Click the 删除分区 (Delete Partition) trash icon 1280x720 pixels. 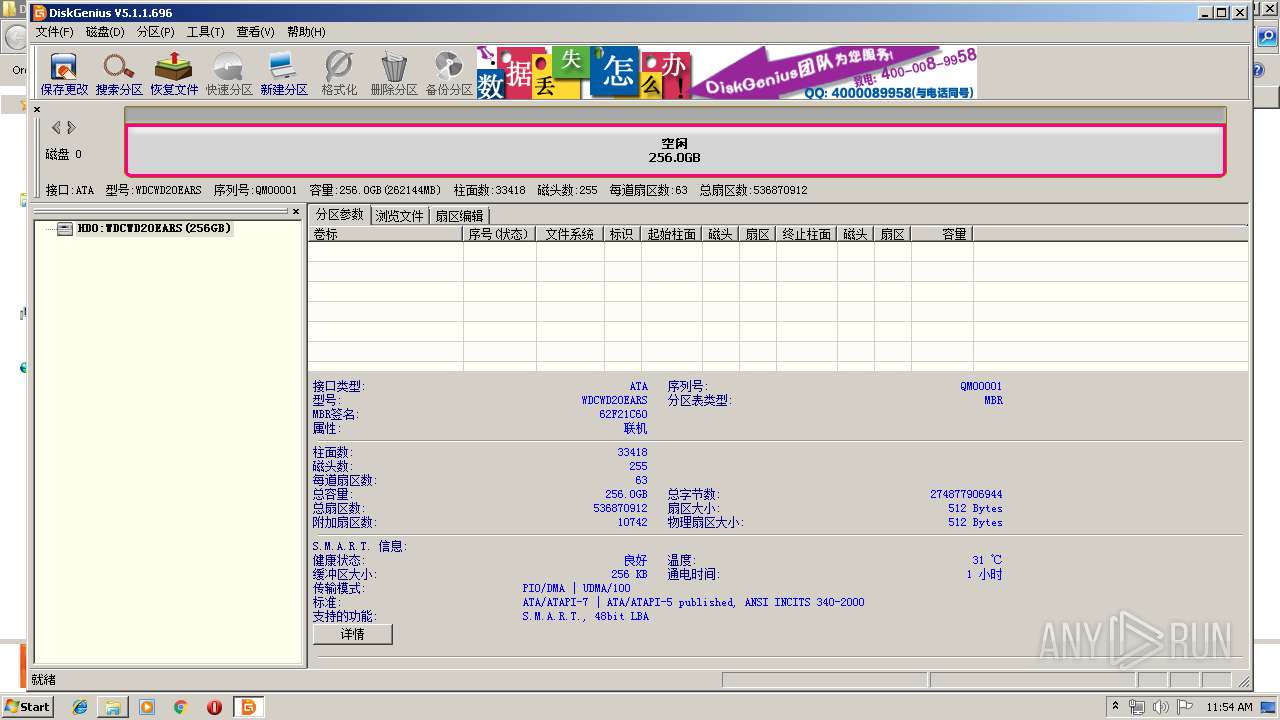tap(394, 73)
